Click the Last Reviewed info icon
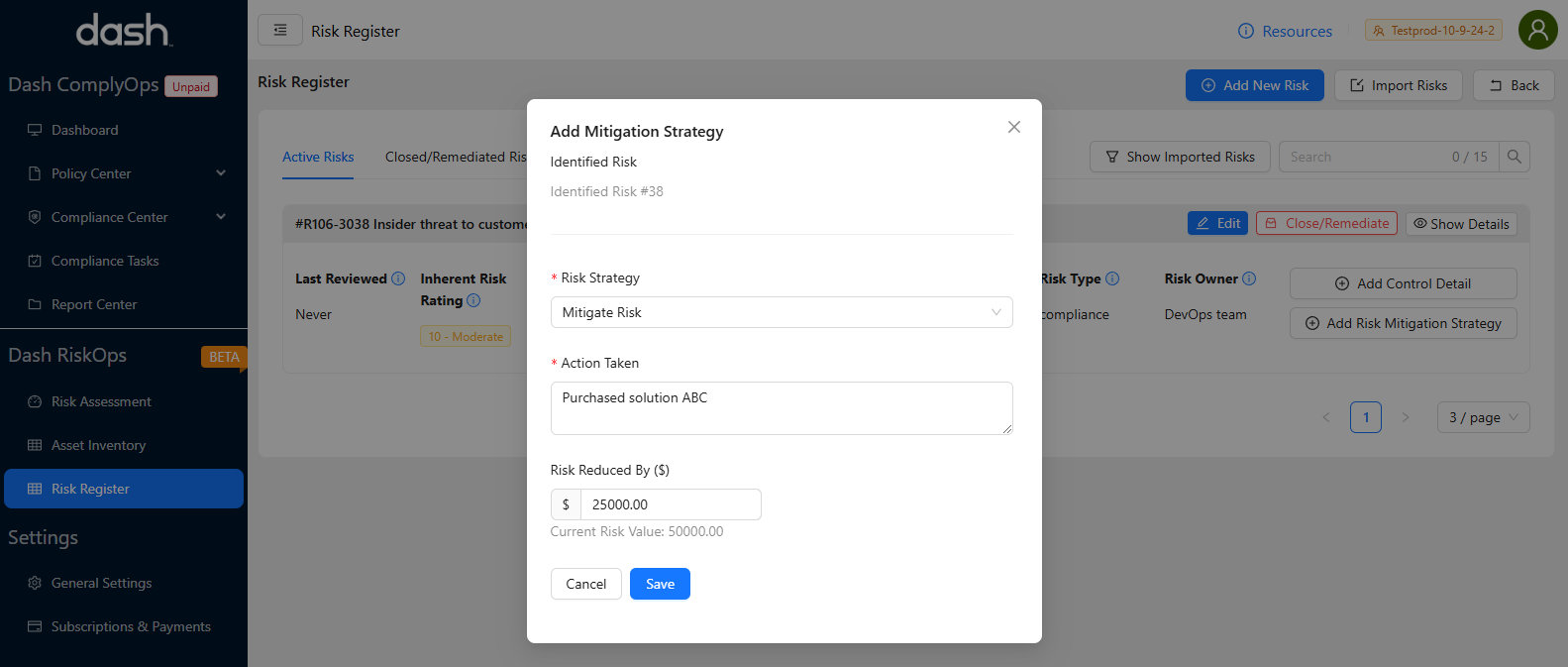1568x667 pixels. pyautogui.click(x=398, y=278)
